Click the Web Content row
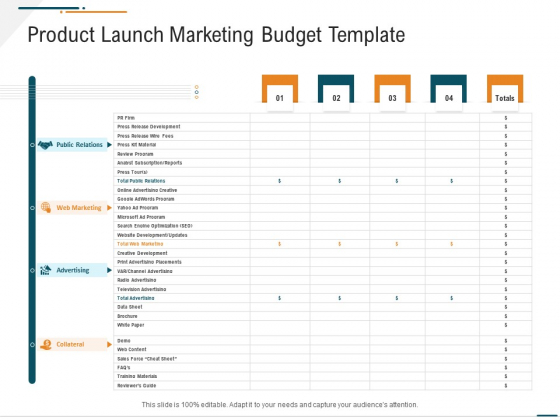This screenshot has height=420, width=560. [322, 349]
